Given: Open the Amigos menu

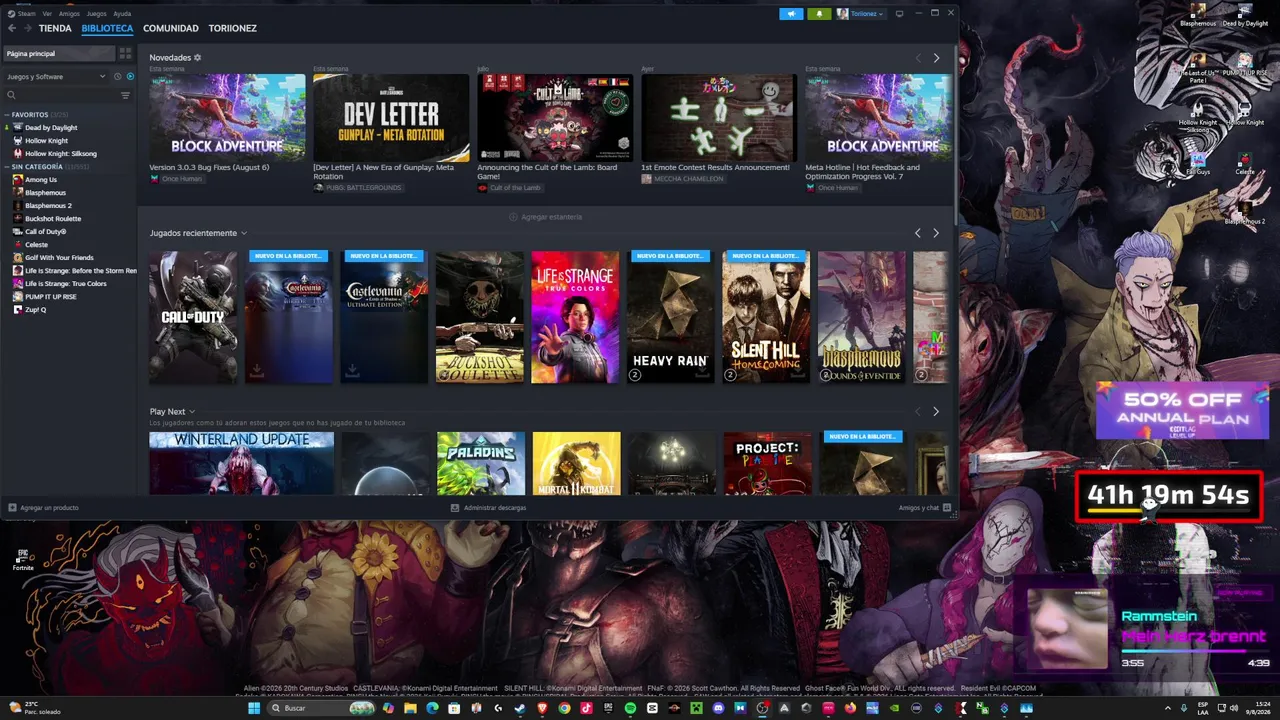Looking at the screenshot, I should 69,14.
